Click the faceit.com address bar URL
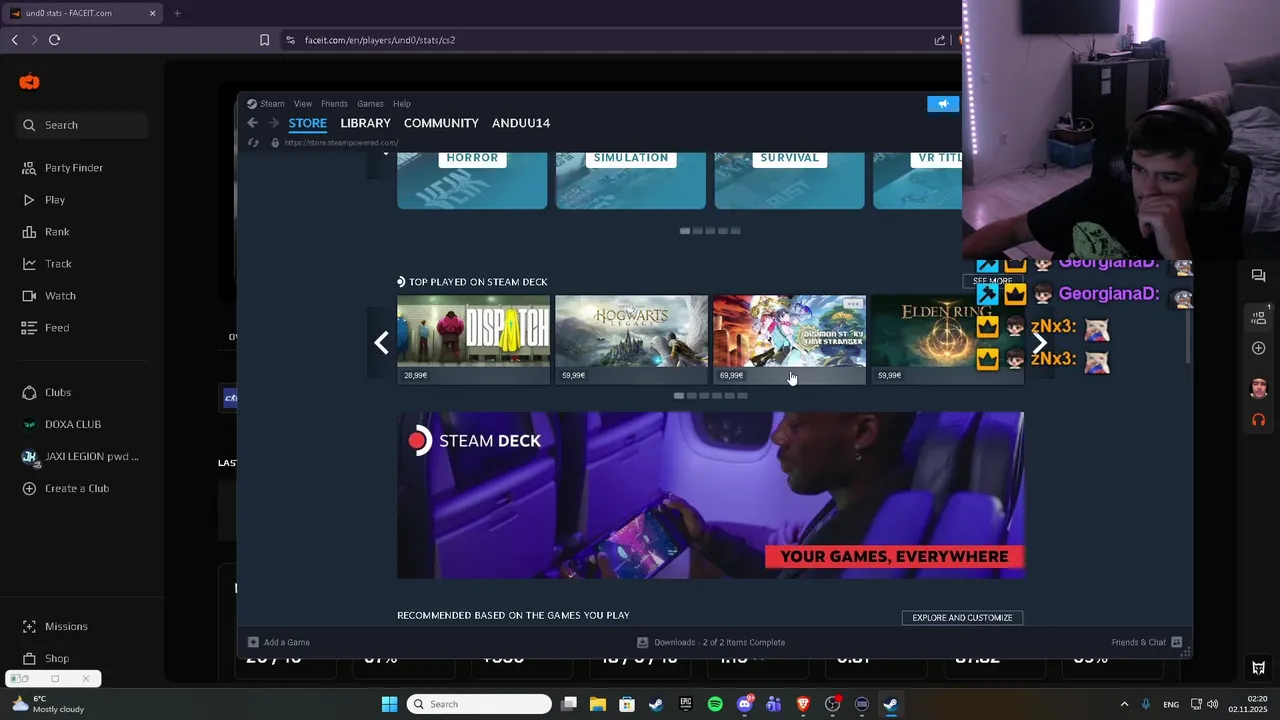 [380, 40]
